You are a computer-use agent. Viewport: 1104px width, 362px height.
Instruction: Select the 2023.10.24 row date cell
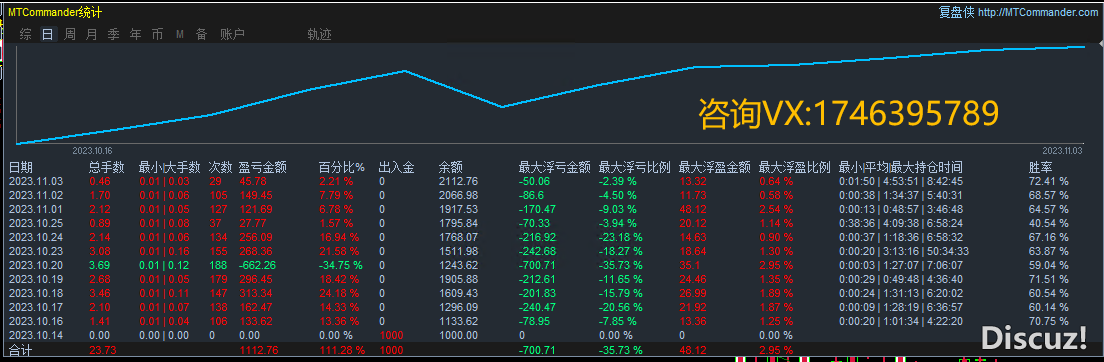coord(36,237)
